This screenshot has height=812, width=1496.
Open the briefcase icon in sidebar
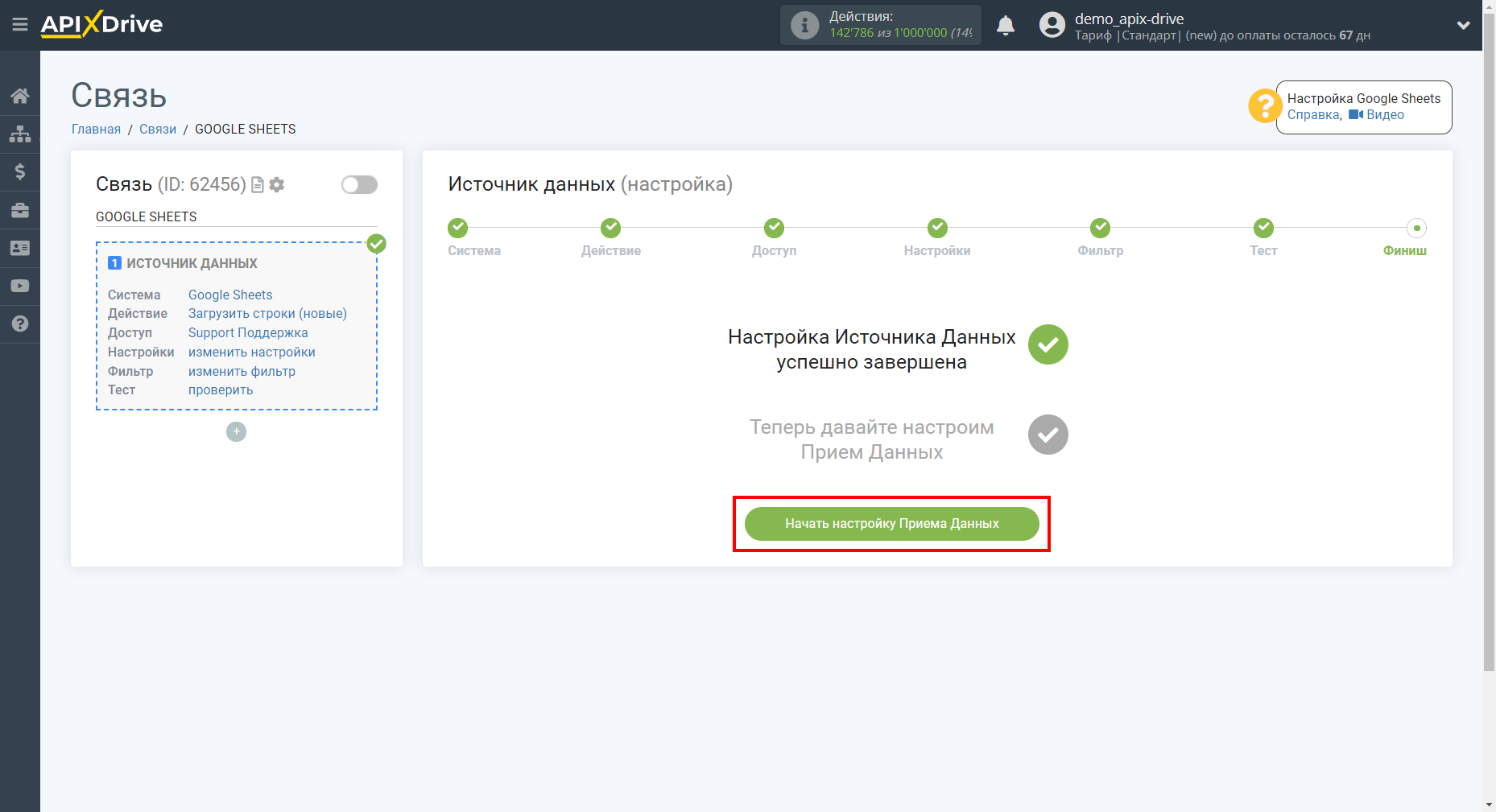coord(20,210)
